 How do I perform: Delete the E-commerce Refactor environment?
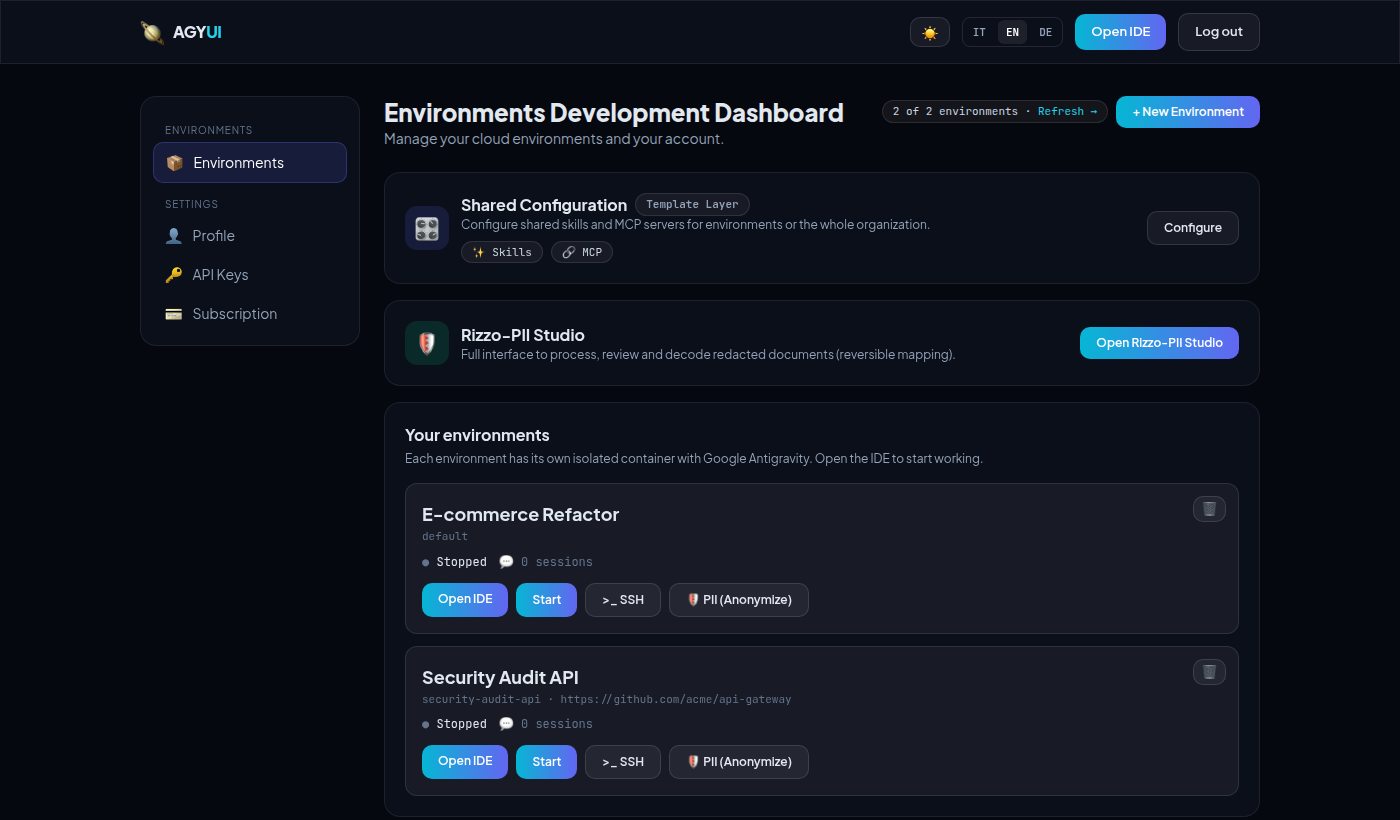tap(1209, 509)
